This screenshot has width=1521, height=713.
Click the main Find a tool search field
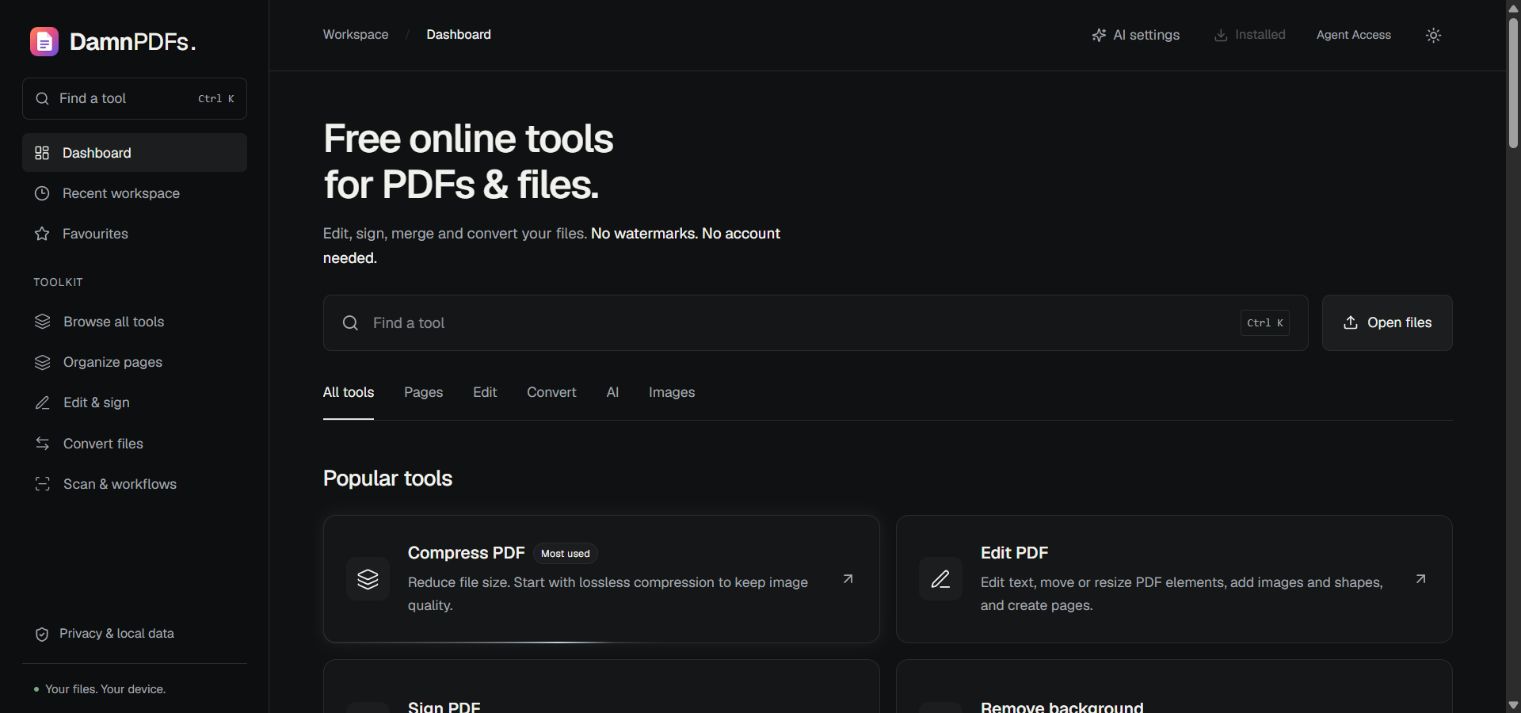tap(815, 322)
